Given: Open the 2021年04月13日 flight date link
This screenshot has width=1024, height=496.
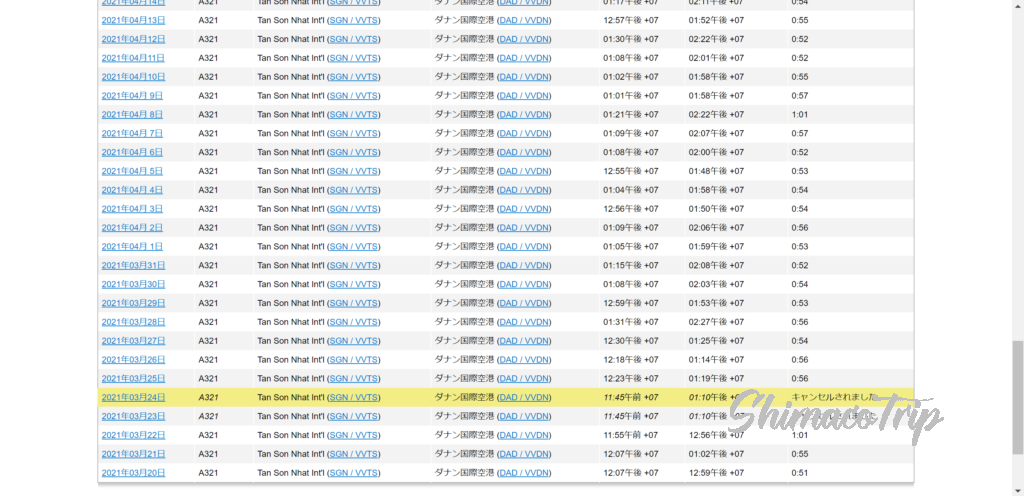Looking at the screenshot, I should point(133,20).
